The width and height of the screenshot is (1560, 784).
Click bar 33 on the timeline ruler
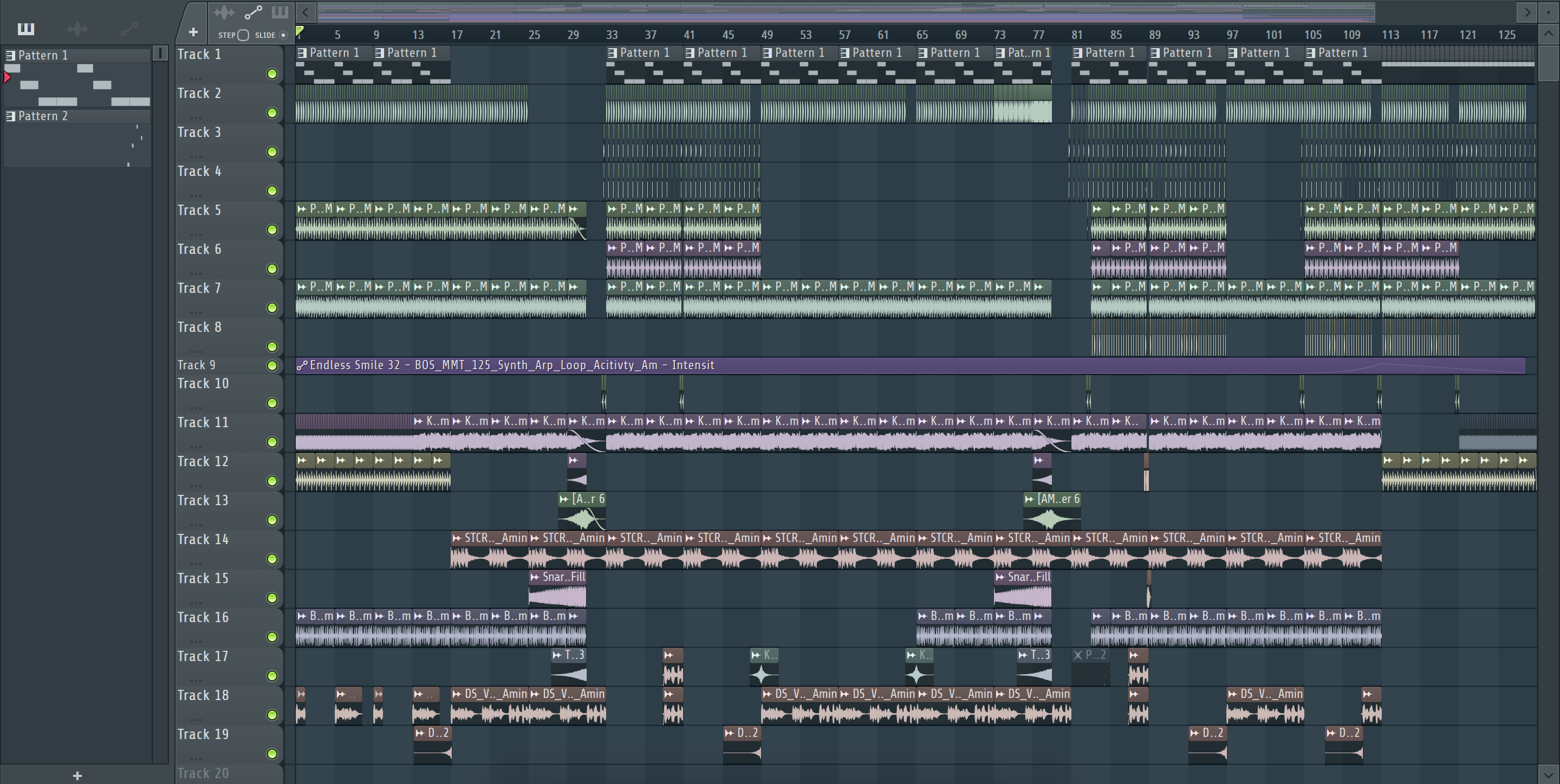[x=612, y=35]
